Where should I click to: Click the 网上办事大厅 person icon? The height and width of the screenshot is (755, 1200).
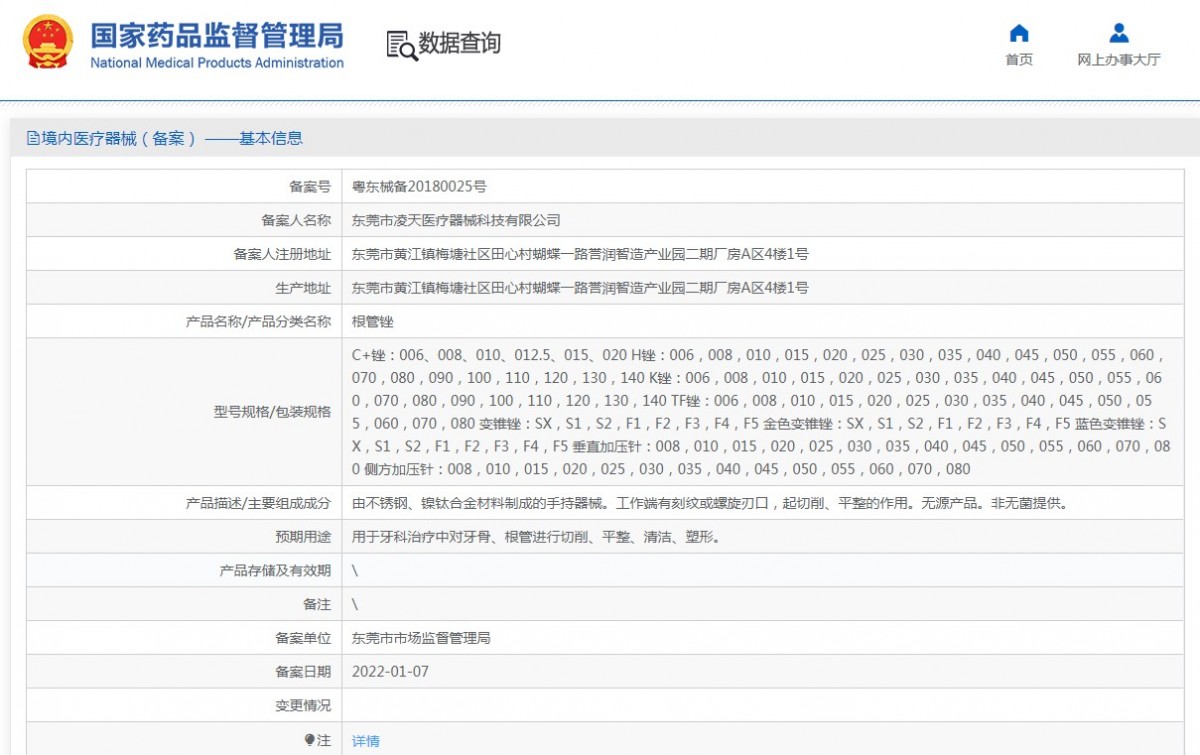(x=1119, y=33)
